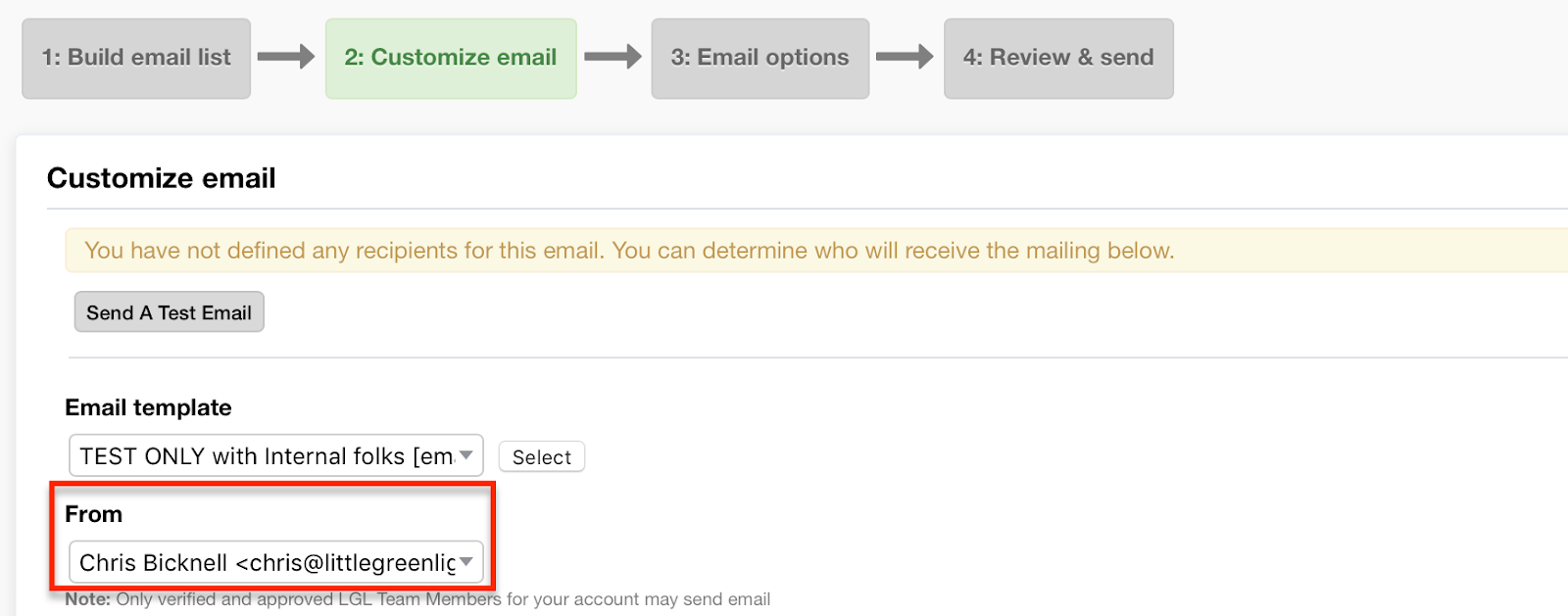
Task: Click arrow between Build list and Customize email
Action: point(286,57)
